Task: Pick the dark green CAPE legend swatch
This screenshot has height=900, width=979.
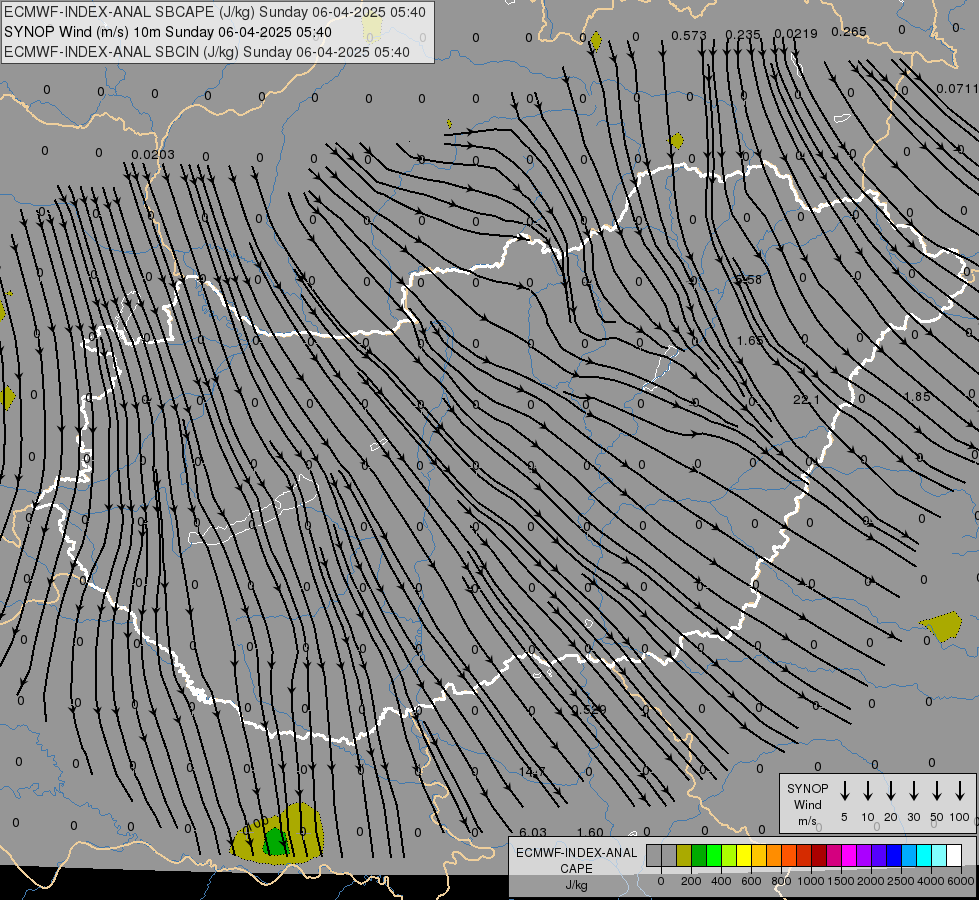Action: tap(699, 855)
